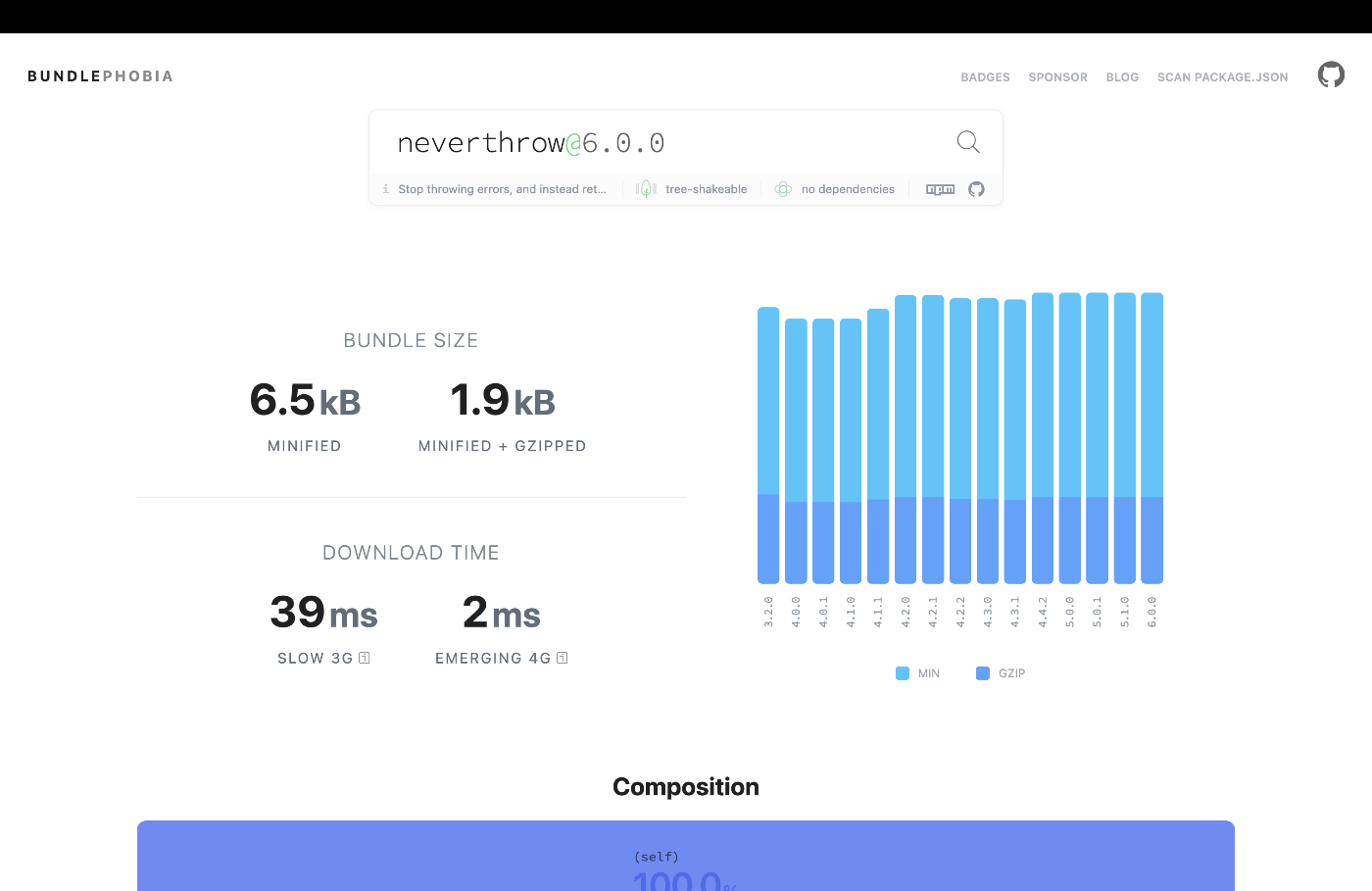The width and height of the screenshot is (1372, 891).
Task: Click the GZIP legend color swatch
Action: [983, 673]
